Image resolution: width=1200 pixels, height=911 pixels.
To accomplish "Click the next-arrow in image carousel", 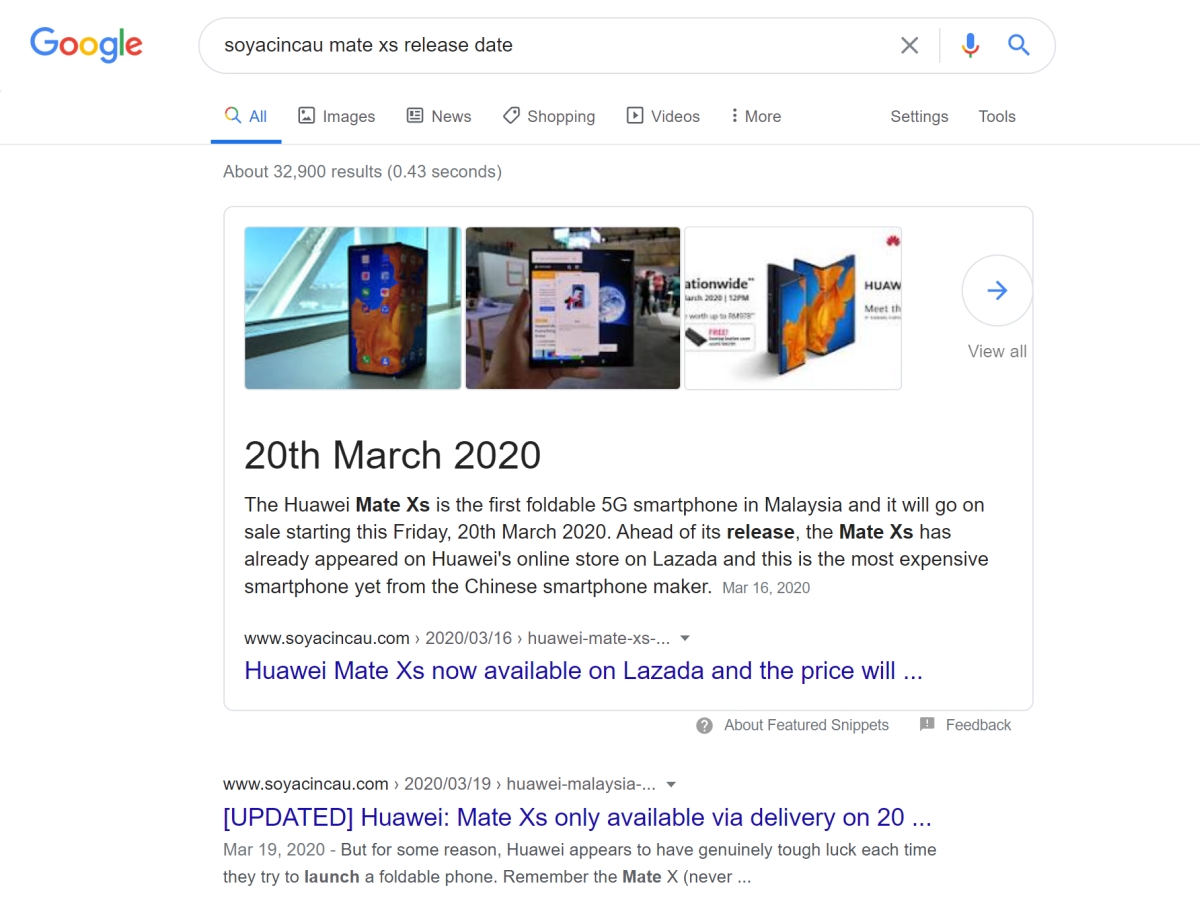I will tap(997, 290).
